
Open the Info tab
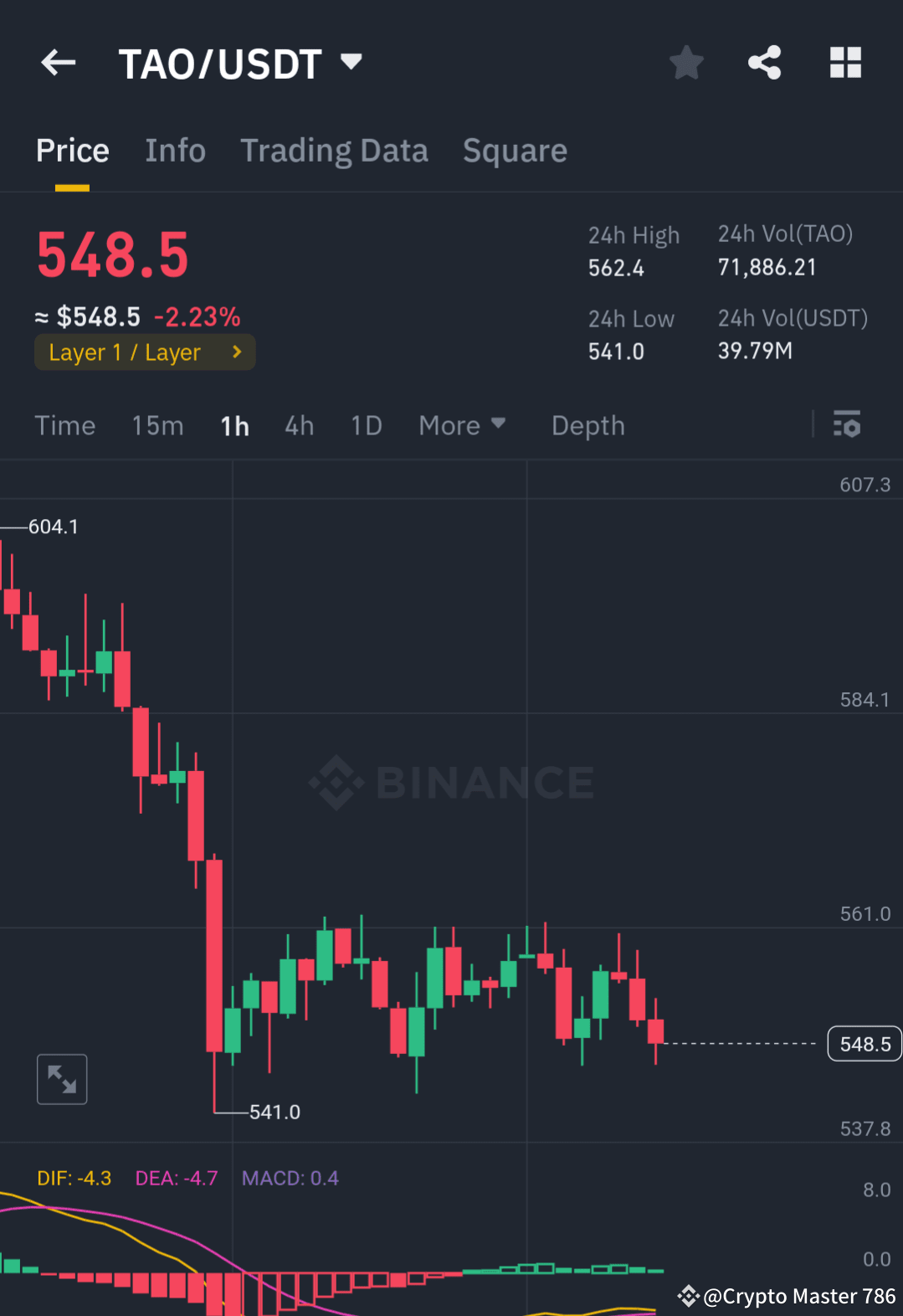pos(175,151)
